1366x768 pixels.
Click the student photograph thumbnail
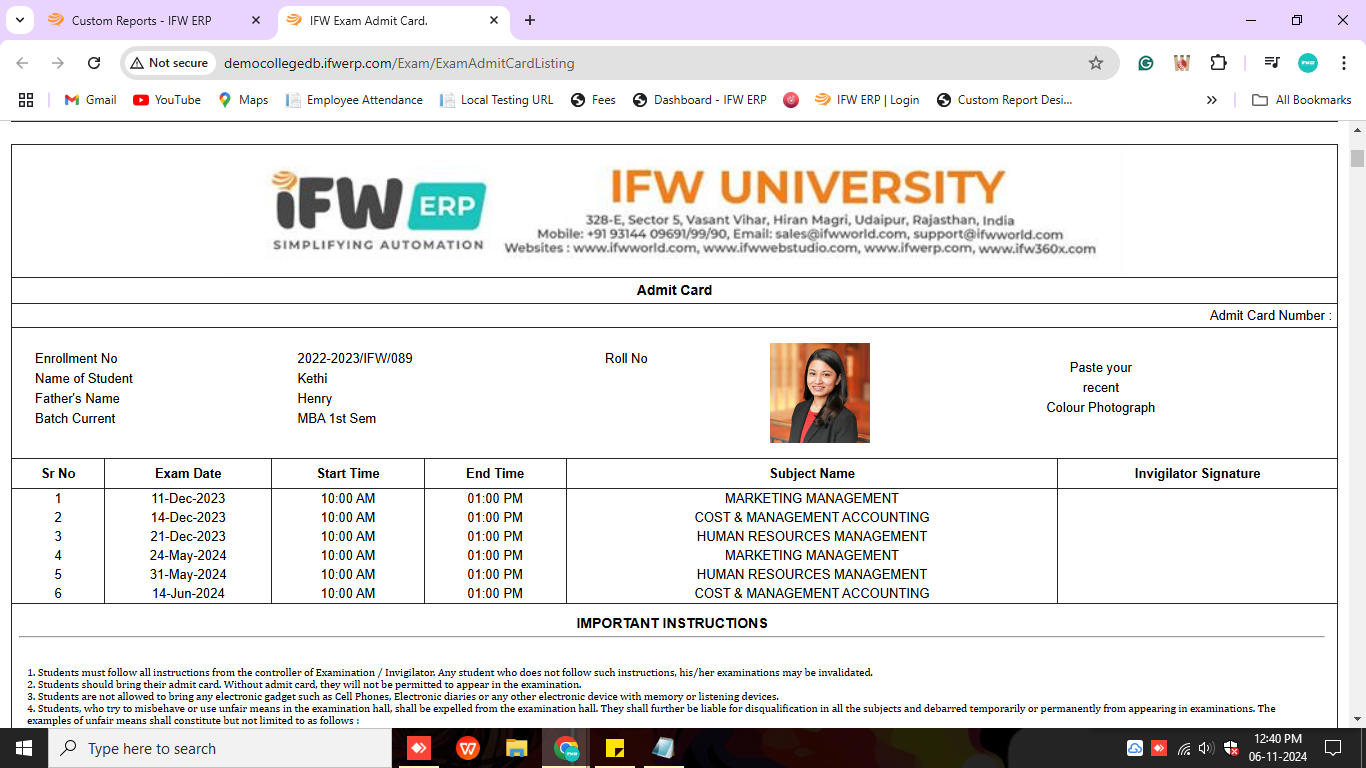[820, 393]
